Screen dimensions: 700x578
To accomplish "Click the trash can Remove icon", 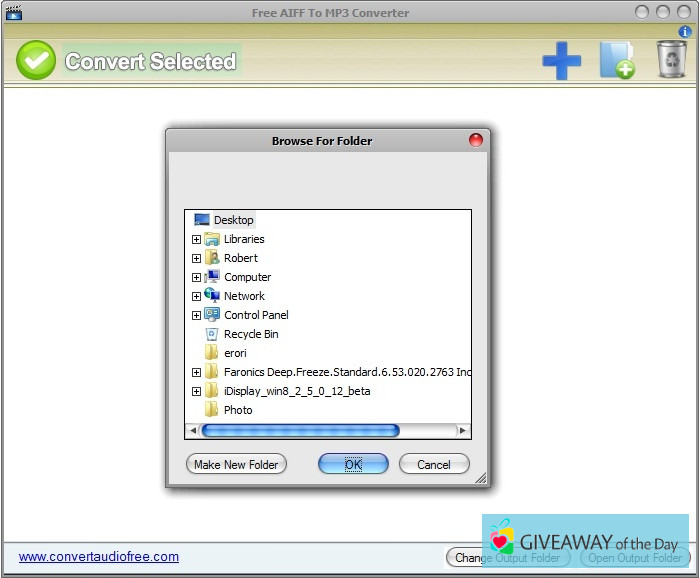I will point(672,59).
